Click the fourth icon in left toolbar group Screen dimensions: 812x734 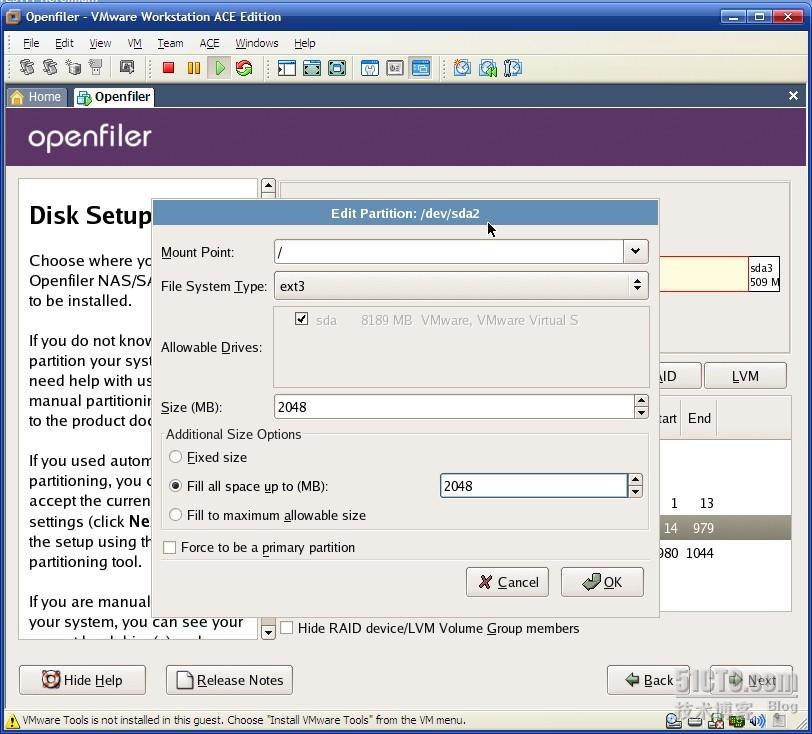(x=96, y=67)
